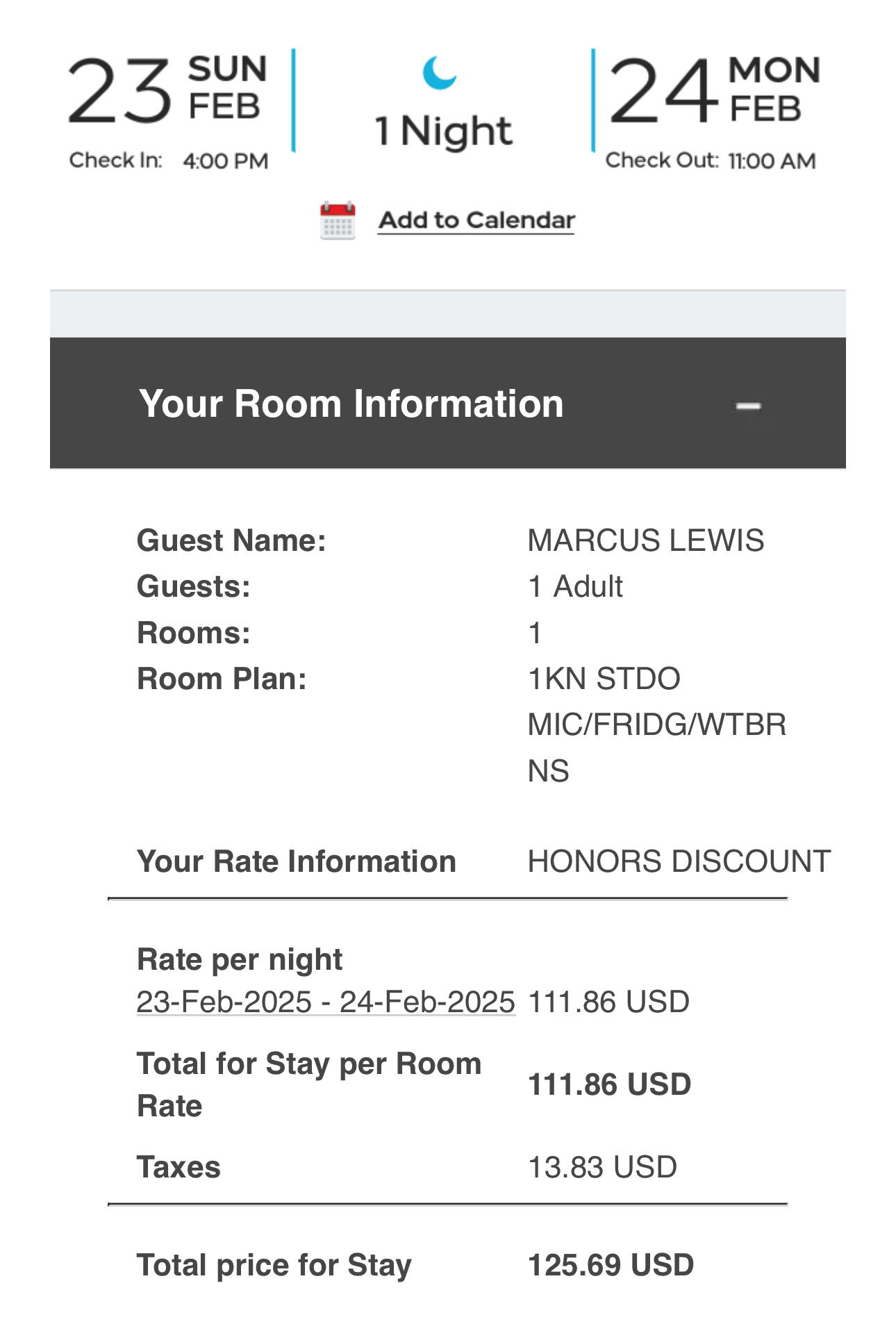Open the Add to Calendar link
Screen dimensions: 896x1331
coord(476,220)
